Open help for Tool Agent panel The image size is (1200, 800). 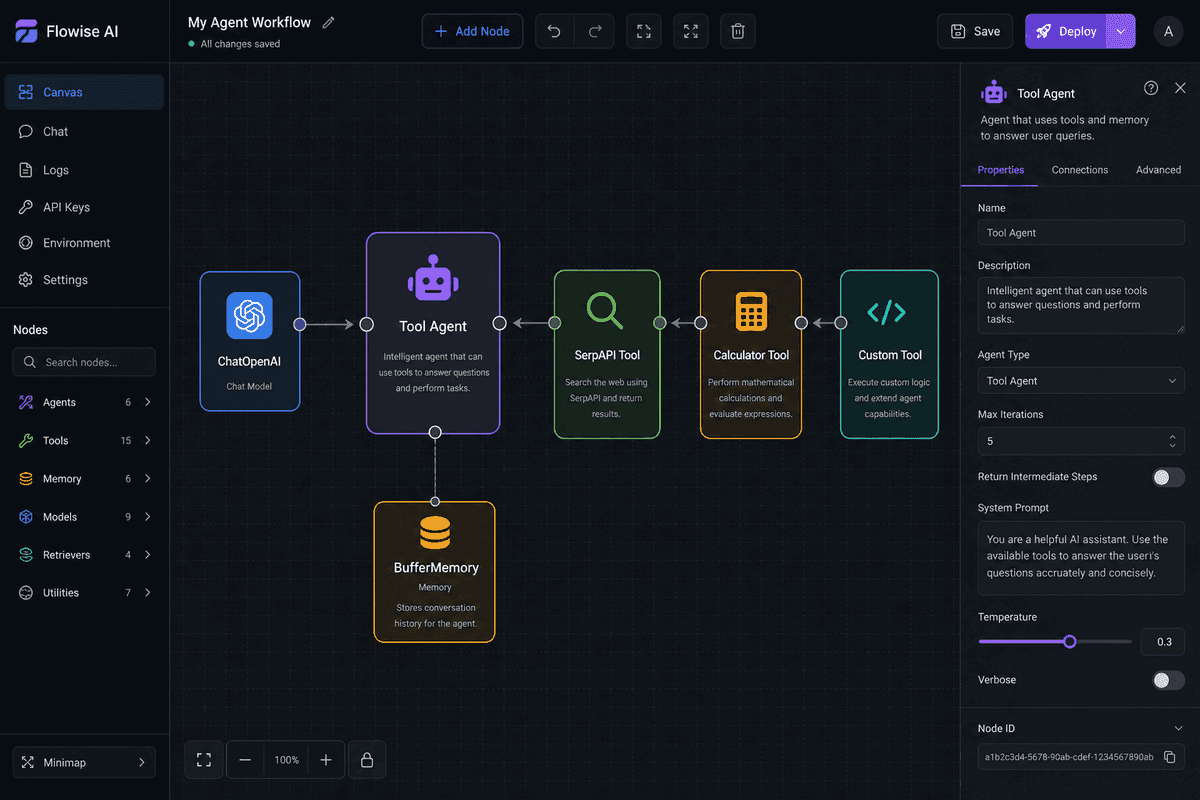pyautogui.click(x=1151, y=88)
